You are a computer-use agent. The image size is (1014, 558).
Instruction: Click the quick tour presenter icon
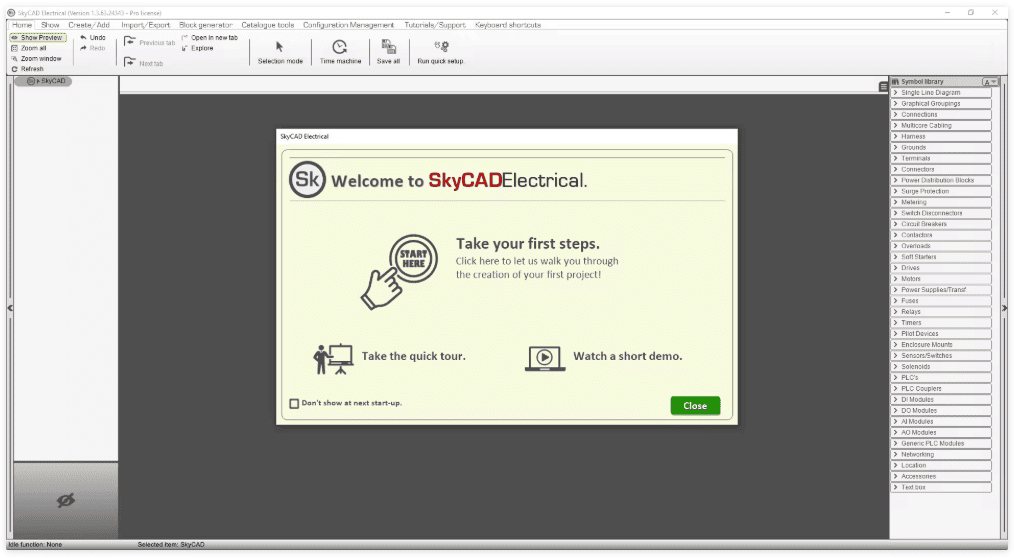point(333,359)
